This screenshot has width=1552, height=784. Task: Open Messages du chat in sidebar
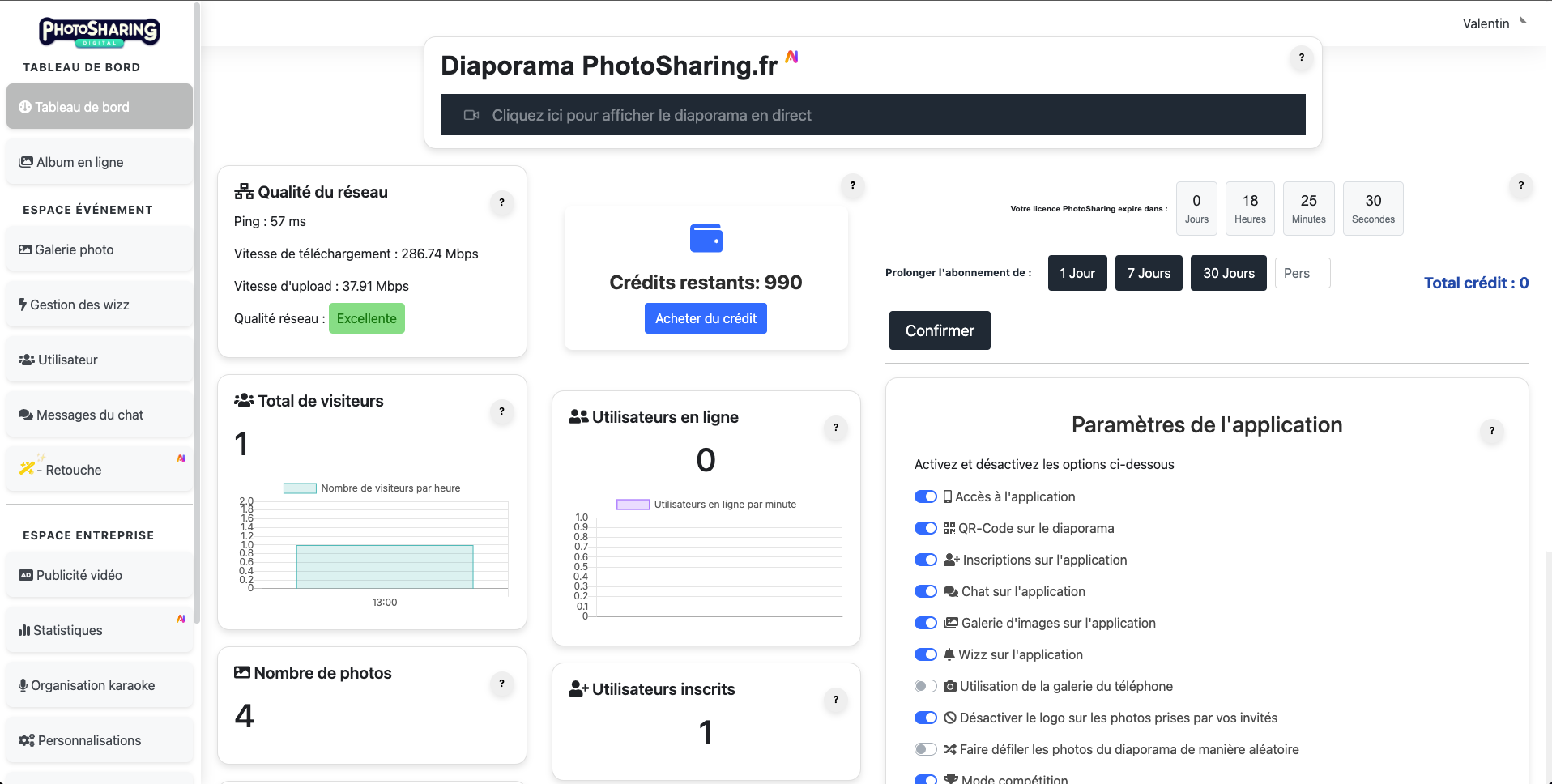[100, 415]
